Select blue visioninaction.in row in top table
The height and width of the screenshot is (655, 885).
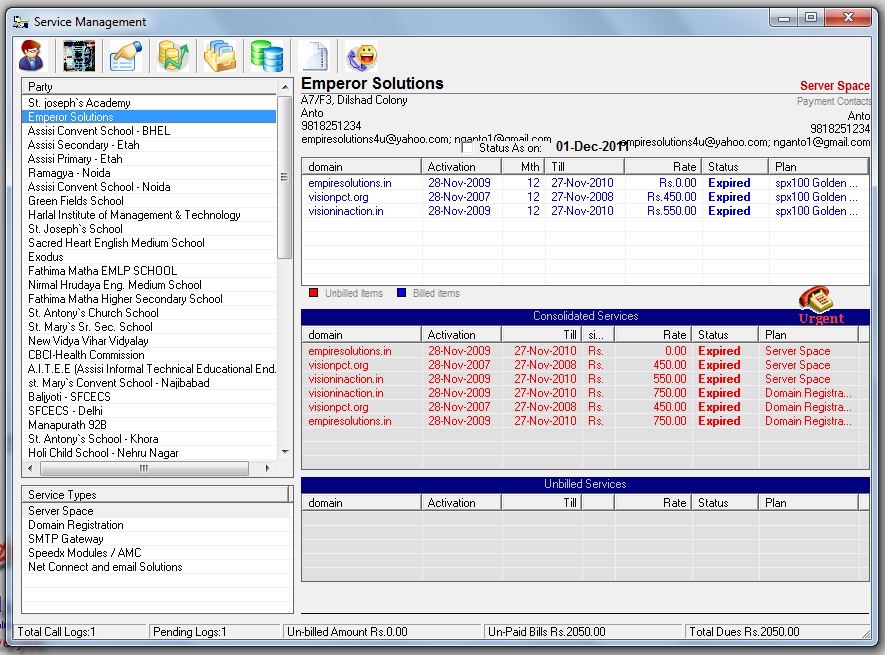click(585, 211)
